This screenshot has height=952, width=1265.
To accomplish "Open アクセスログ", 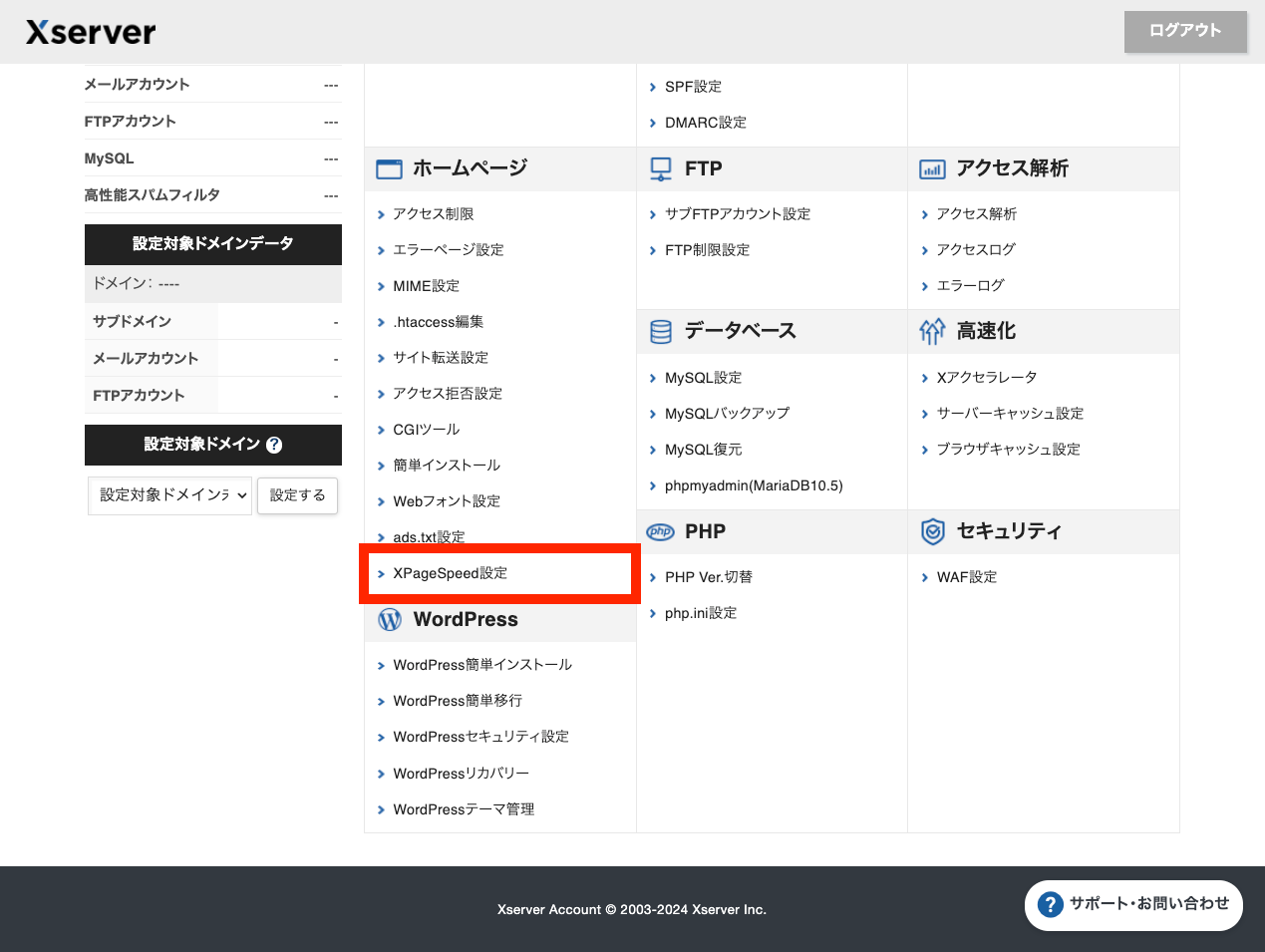I will [976, 250].
